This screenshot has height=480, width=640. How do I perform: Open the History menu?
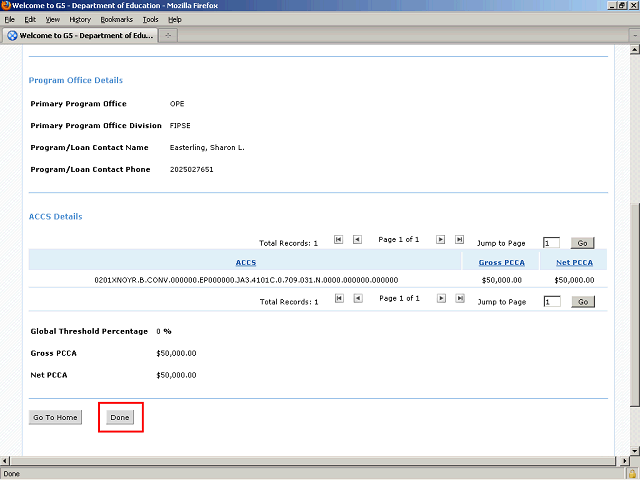pos(80,20)
